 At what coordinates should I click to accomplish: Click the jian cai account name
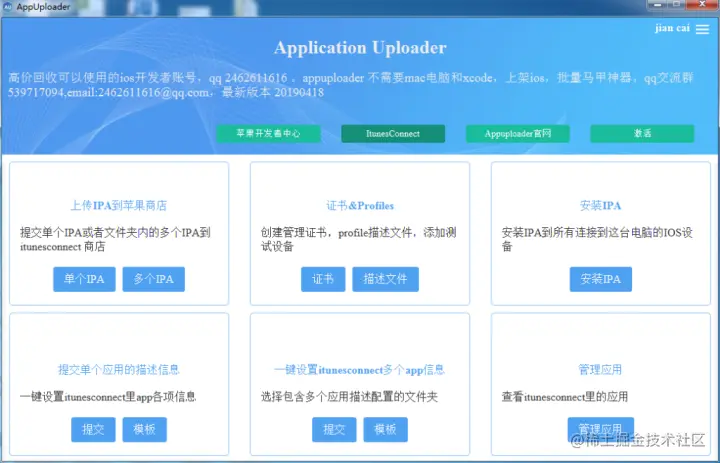[x=672, y=28]
